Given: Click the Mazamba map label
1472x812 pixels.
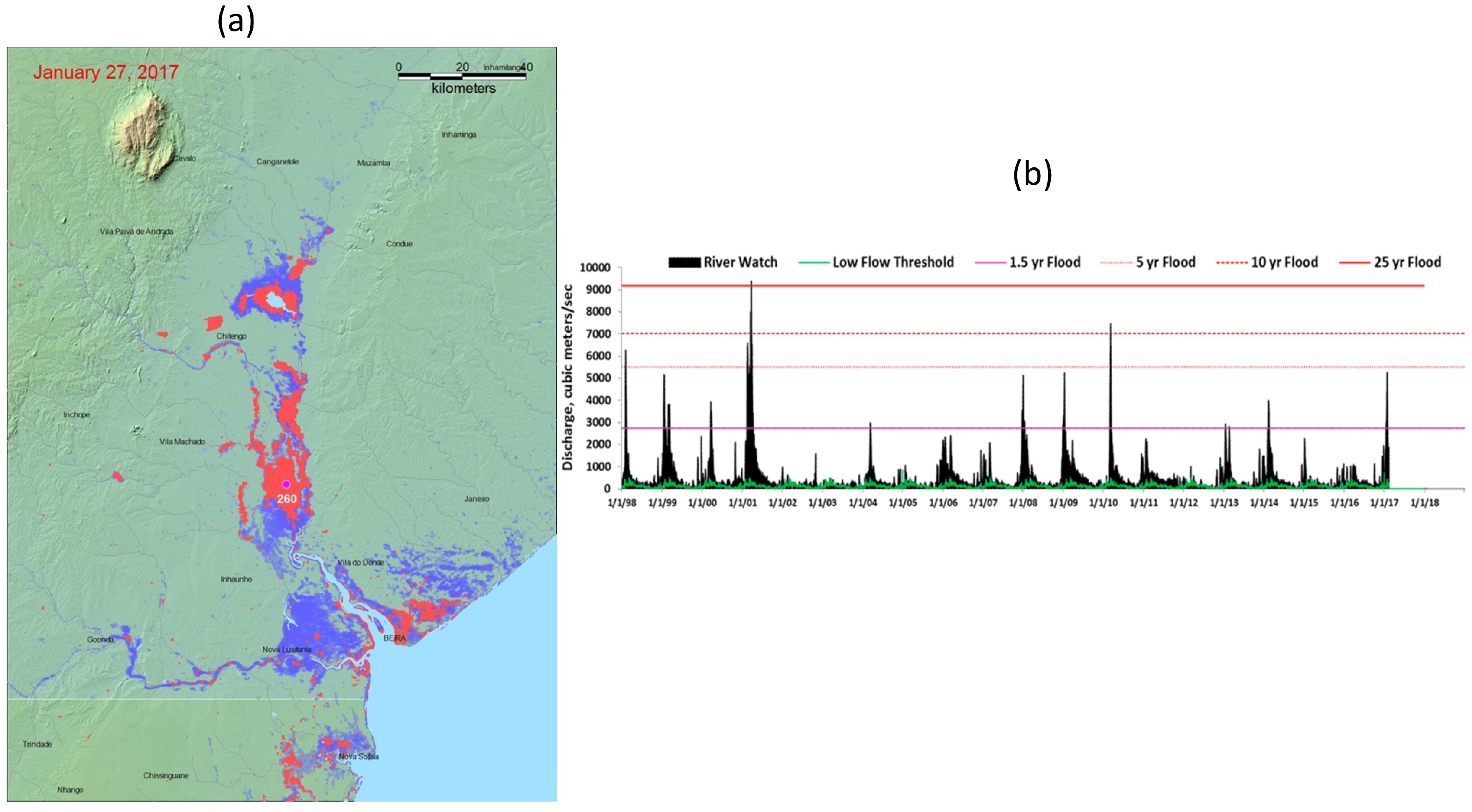Looking at the screenshot, I should tap(374, 163).
